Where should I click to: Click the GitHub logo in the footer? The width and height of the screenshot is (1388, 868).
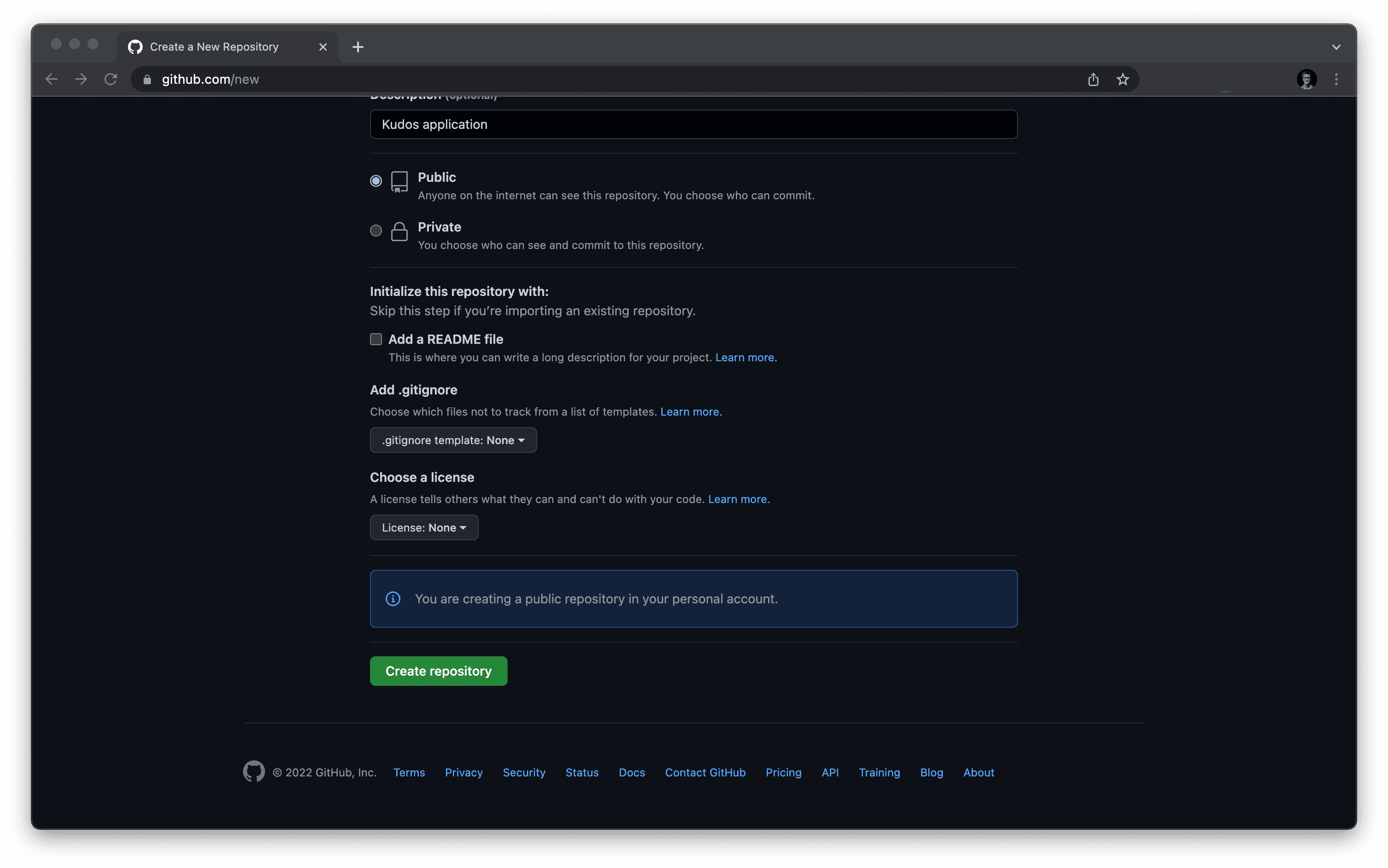point(254,771)
